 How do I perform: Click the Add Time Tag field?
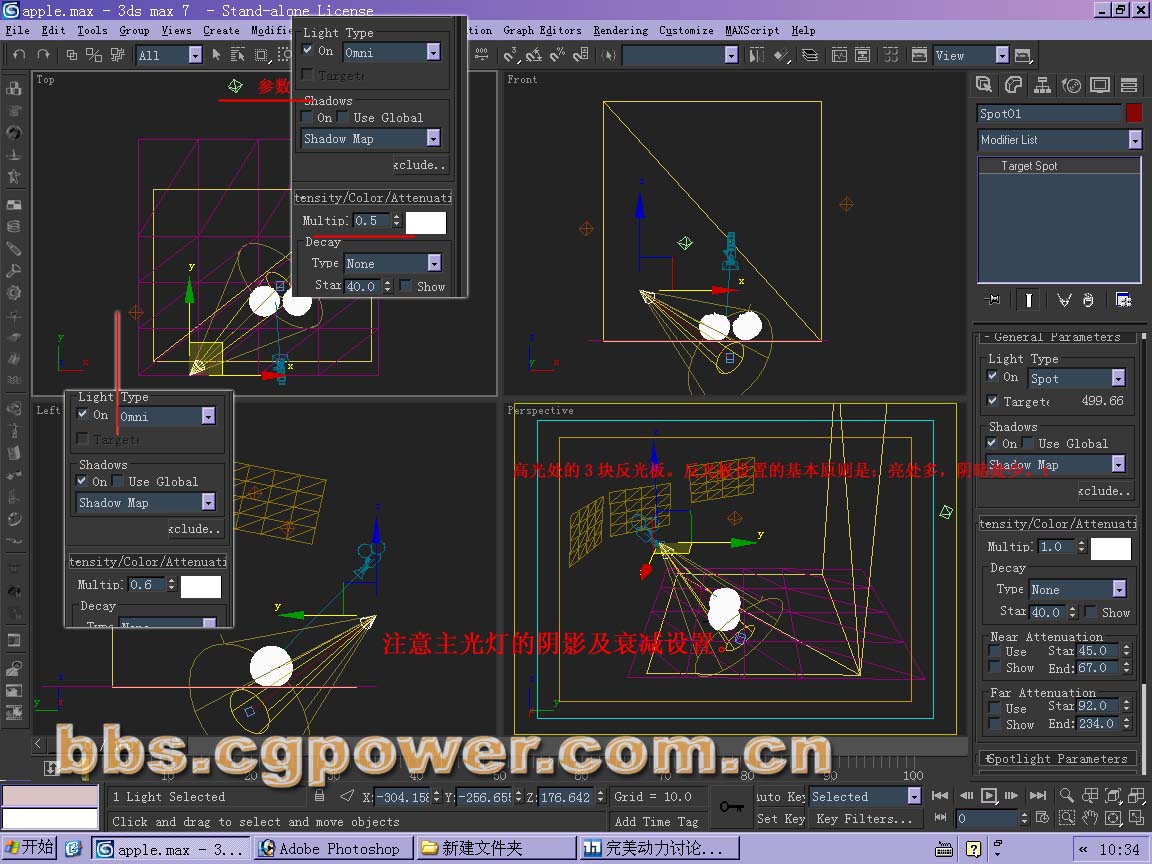[656, 821]
